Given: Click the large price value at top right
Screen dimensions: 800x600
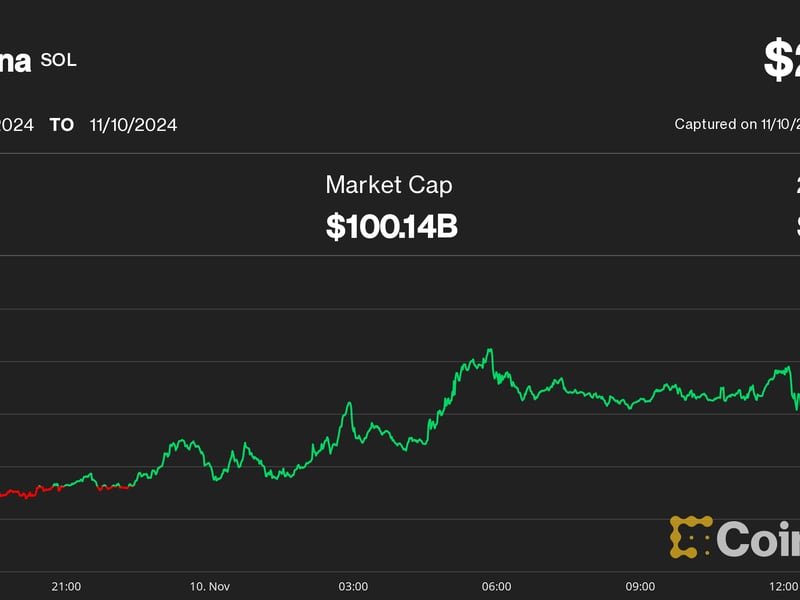Looking at the screenshot, I should click(x=782, y=60).
